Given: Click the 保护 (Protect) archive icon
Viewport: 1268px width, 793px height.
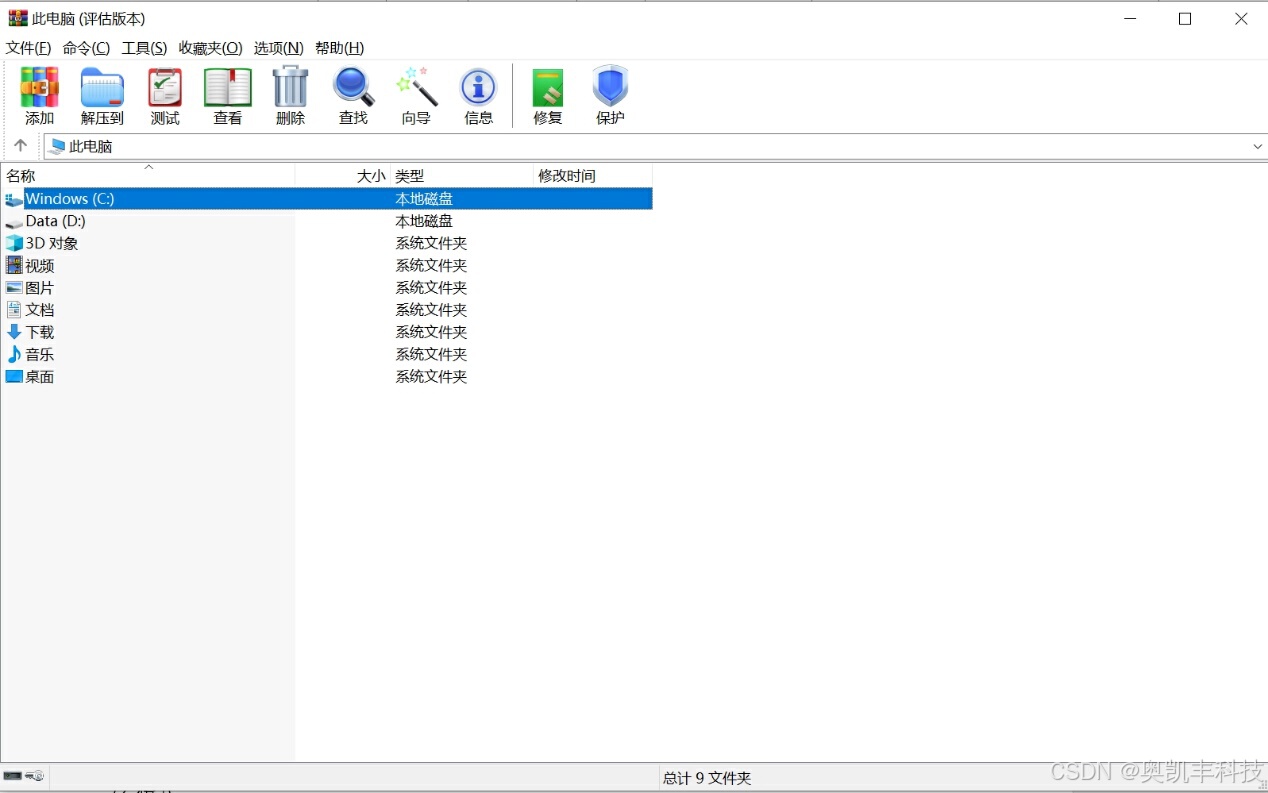Looking at the screenshot, I should tap(610, 95).
